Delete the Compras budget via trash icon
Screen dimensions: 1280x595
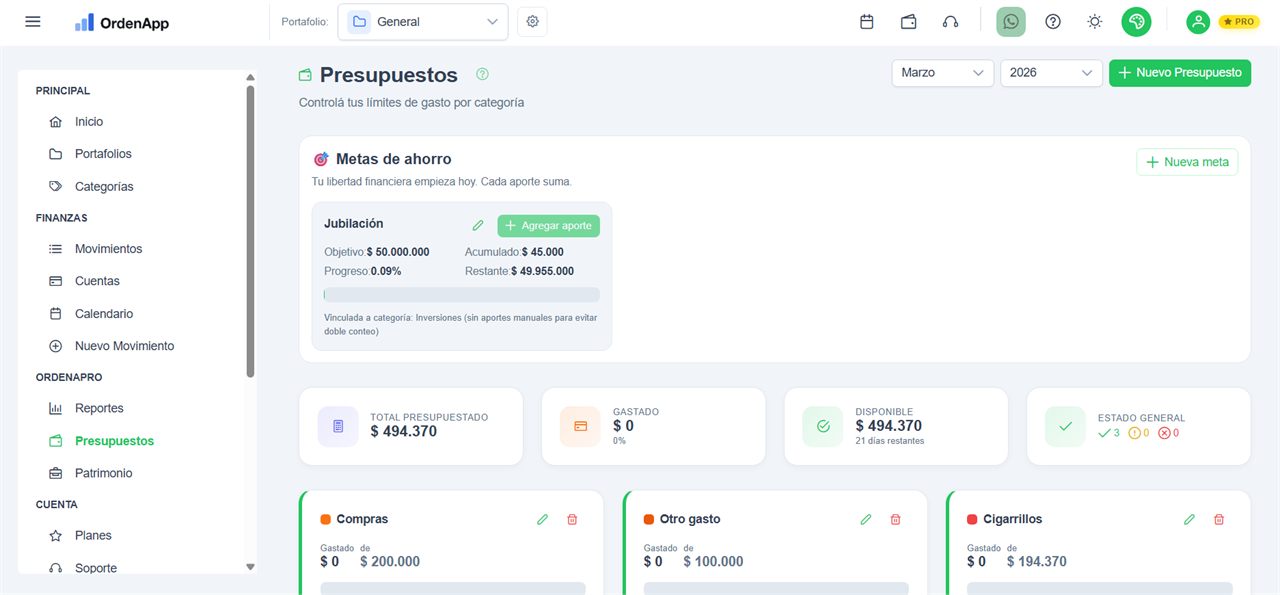point(571,519)
